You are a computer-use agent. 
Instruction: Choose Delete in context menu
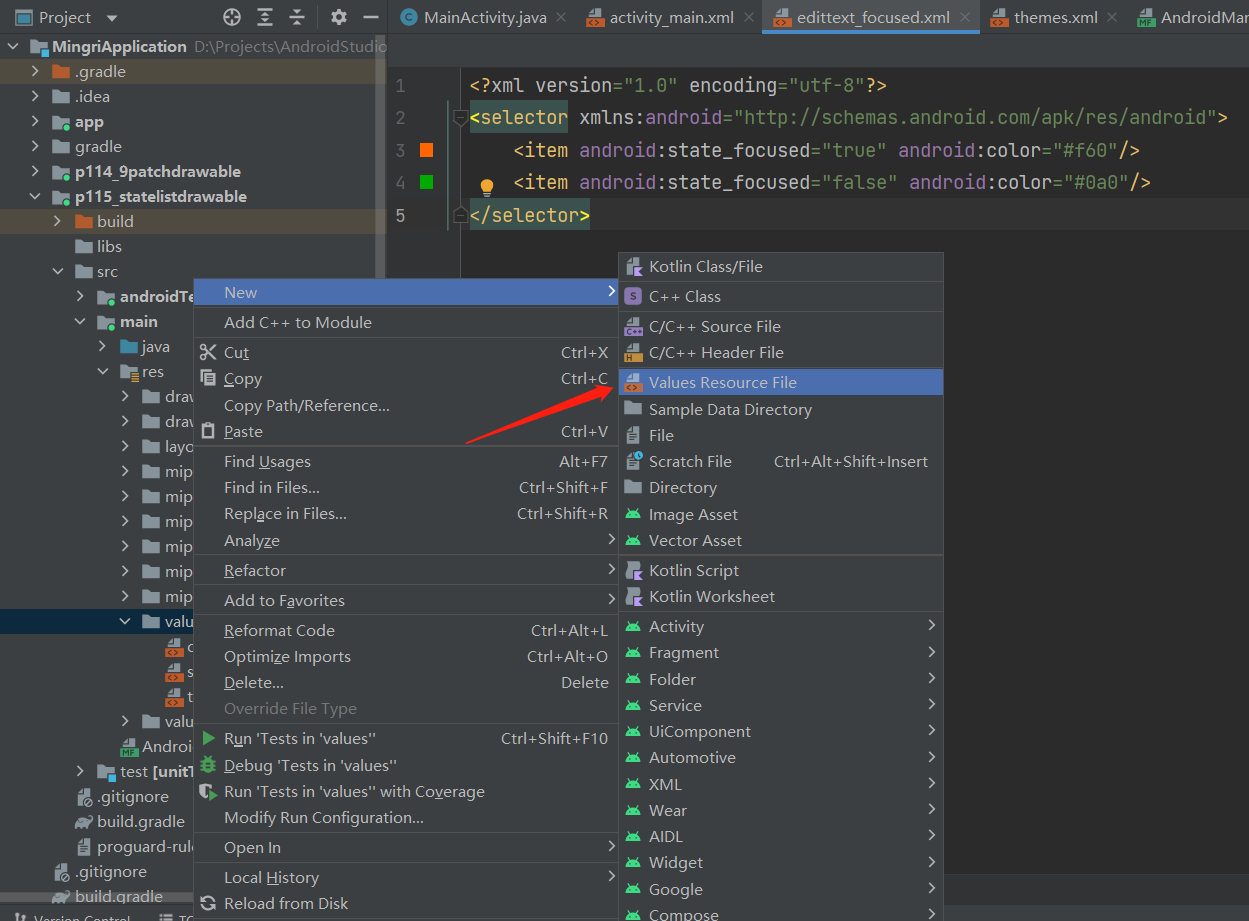[x=406, y=682]
